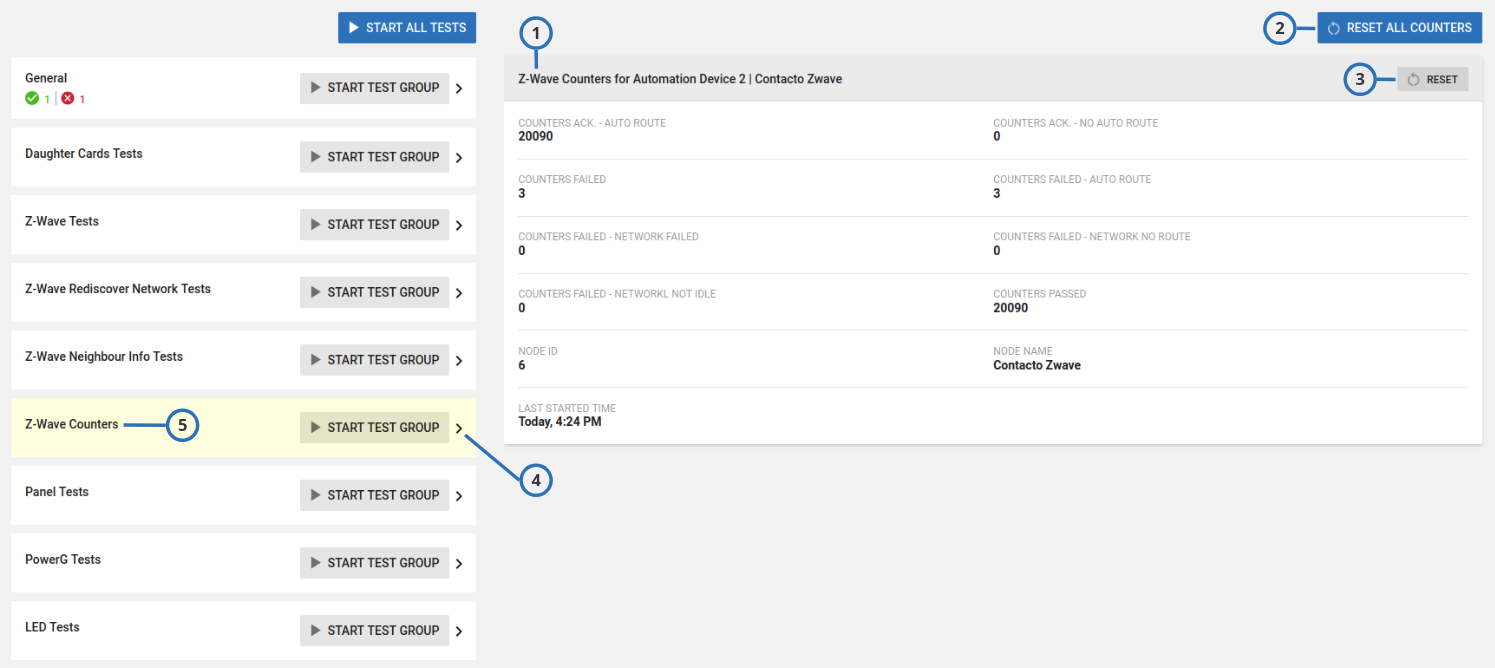Click the green passed status icon under General
The width and height of the screenshot is (1495, 668).
pos(32,99)
